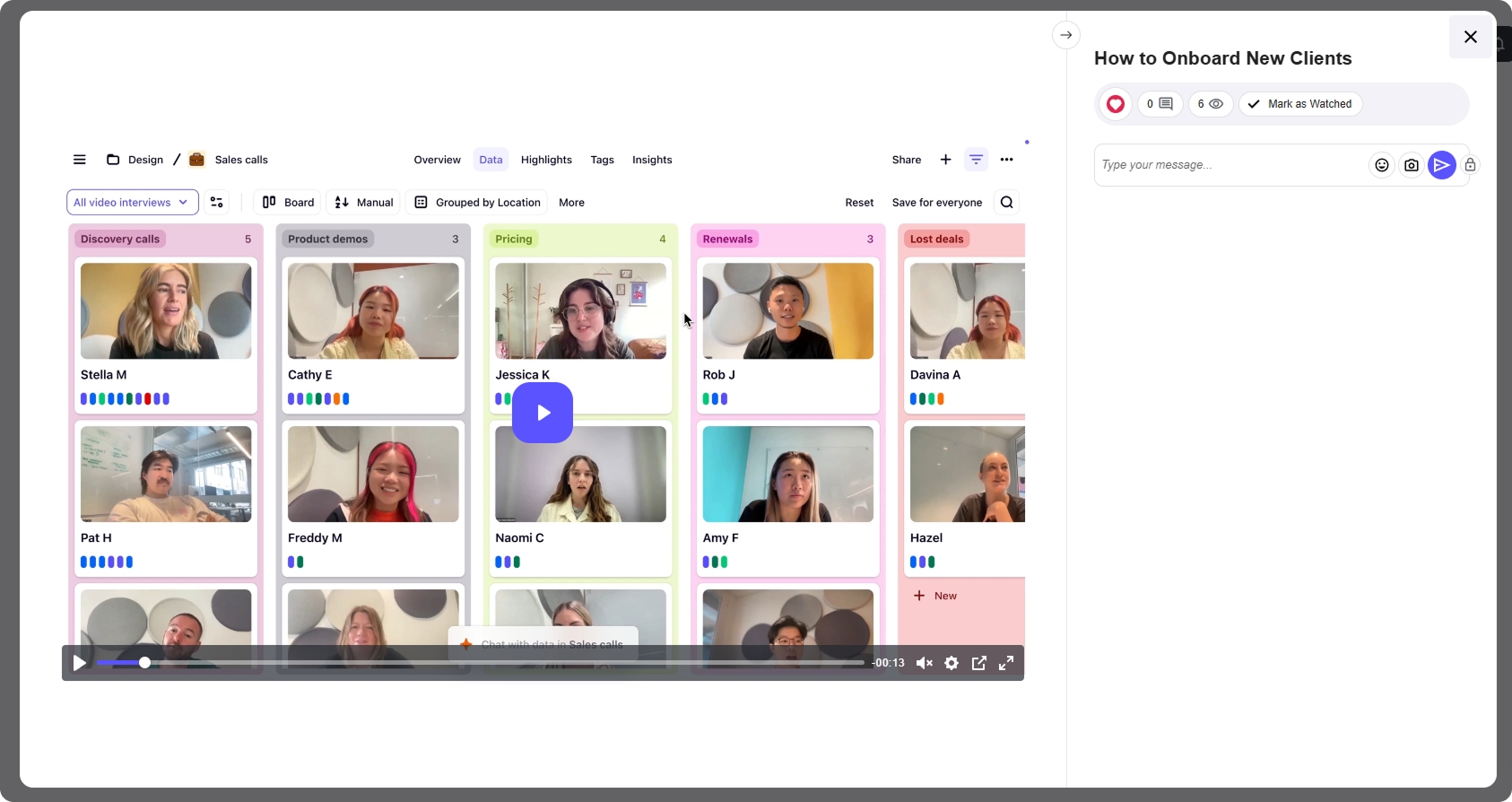Open video settings gear icon
1512x802 pixels.
952,663
